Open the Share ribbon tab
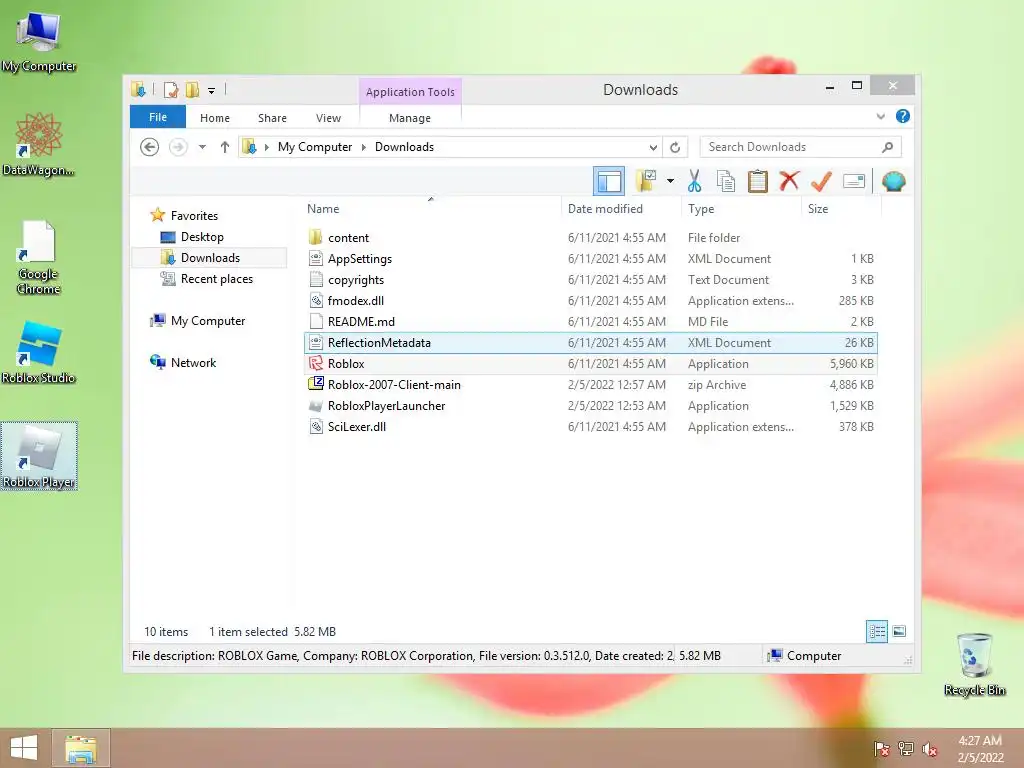Screen dimensions: 1024x768 272,118
